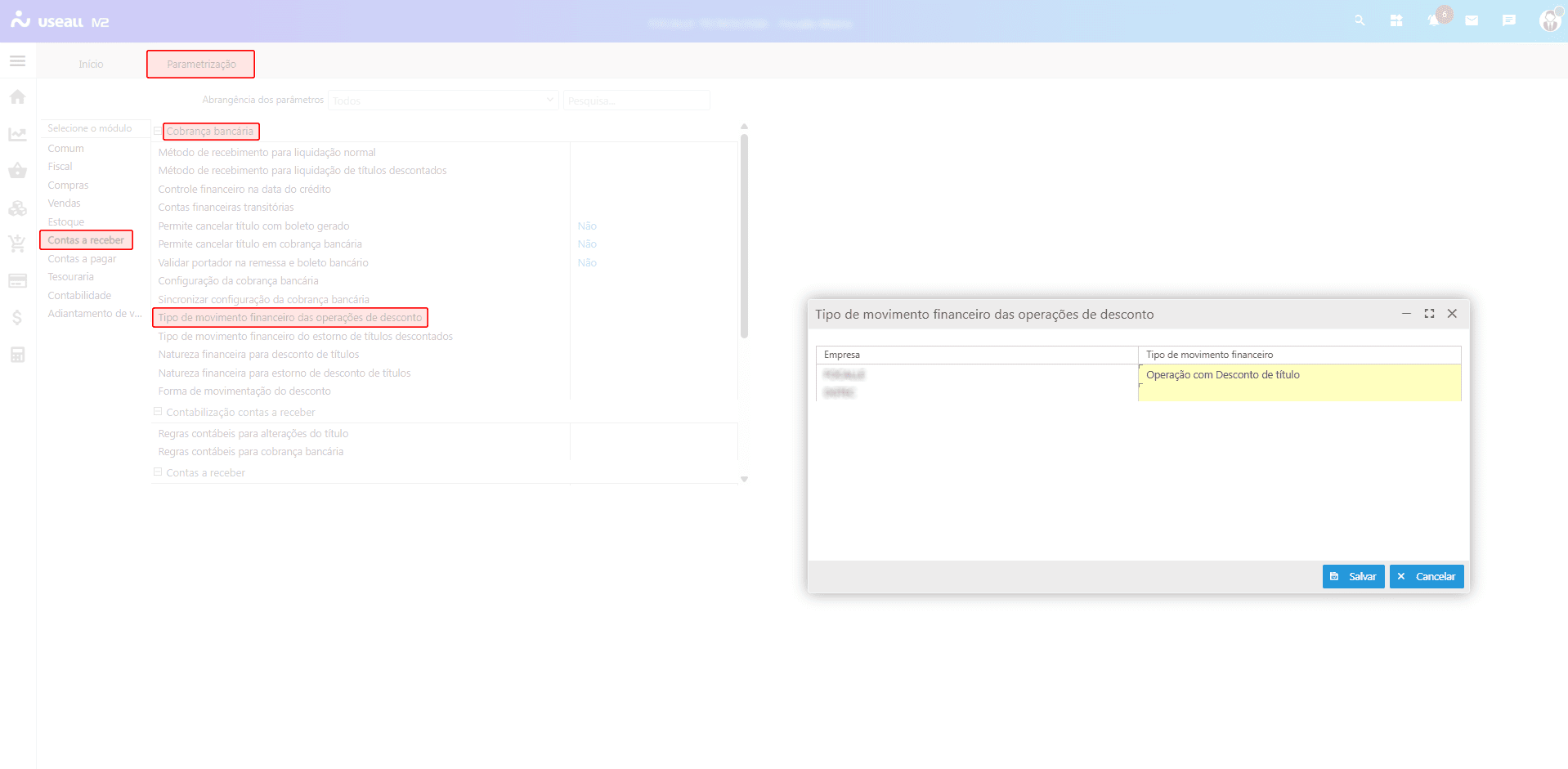Image resolution: width=1568 pixels, height=769 pixels.
Task: Click the dollar sign sidebar icon
Action: [x=17, y=318]
